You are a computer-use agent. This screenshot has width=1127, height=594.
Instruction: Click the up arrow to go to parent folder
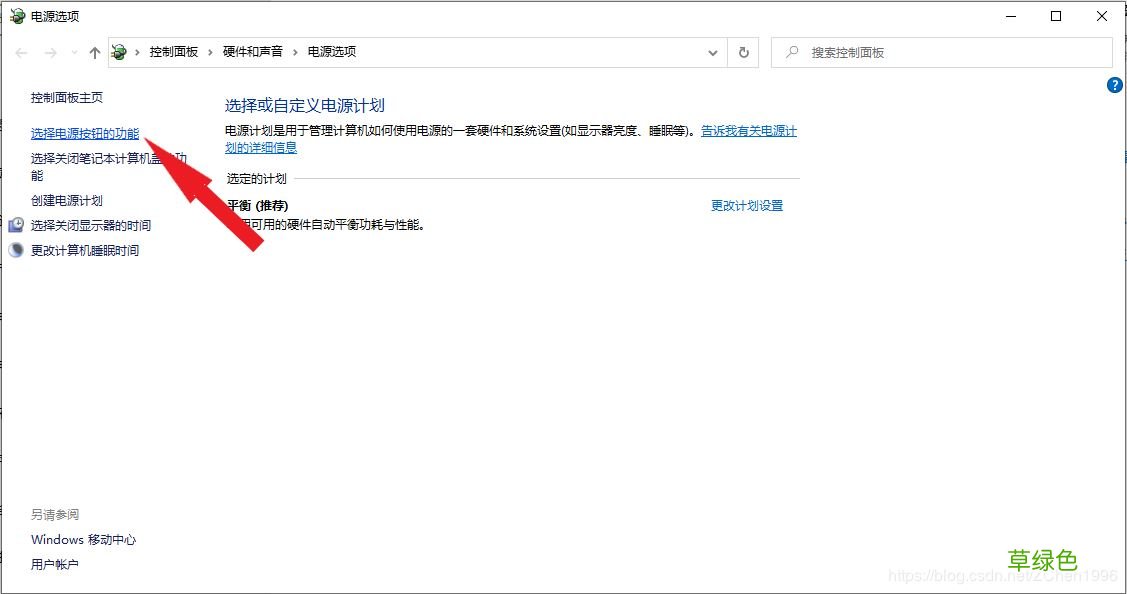pyautogui.click(x=94, y=51)
